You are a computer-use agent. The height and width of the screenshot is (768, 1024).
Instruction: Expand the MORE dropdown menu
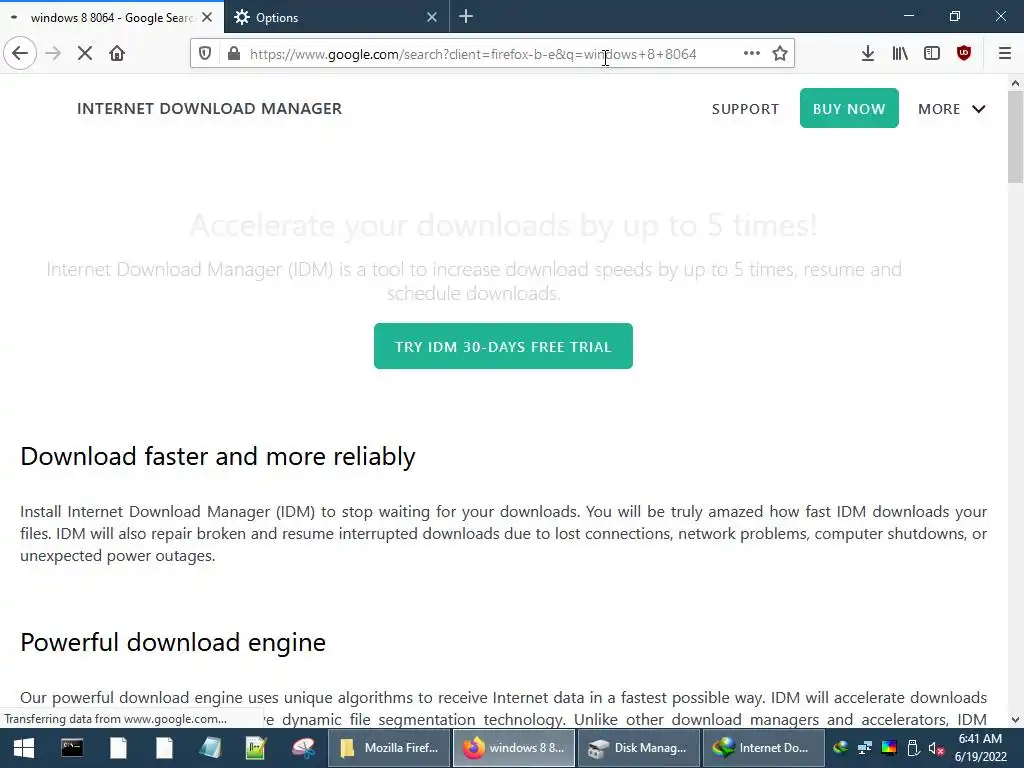point(952,109)
